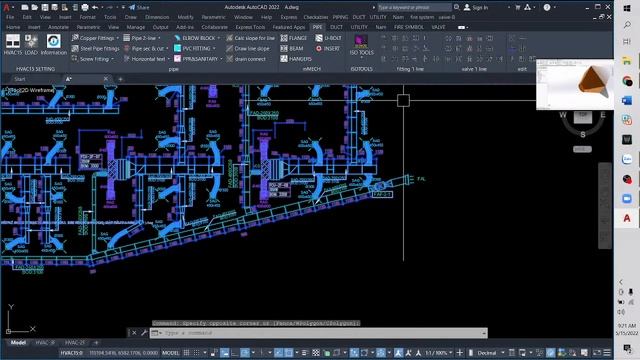Open the Information tool
Viewport: 640px width, 360px height.
tap(53, 45)
